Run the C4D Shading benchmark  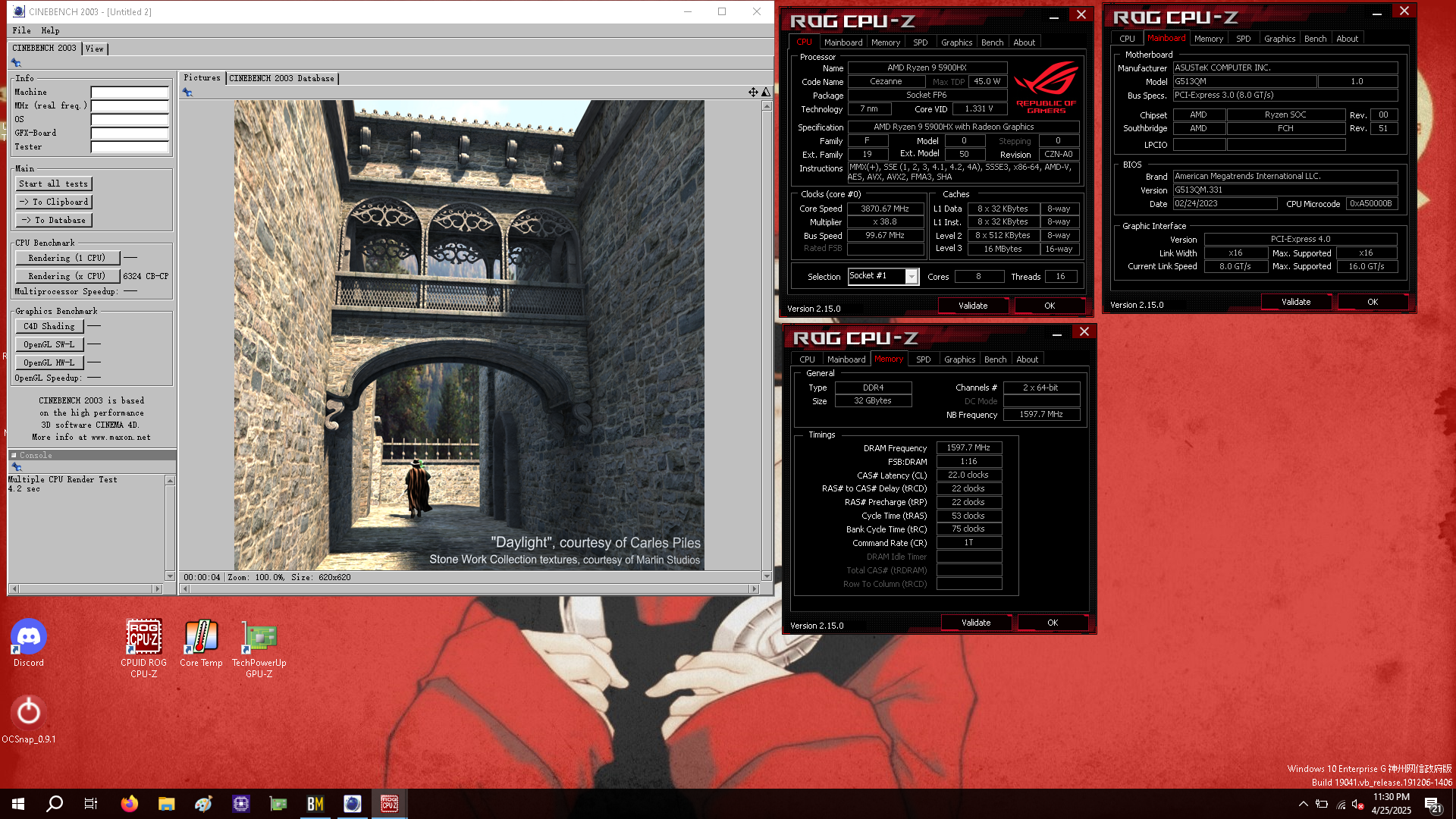(49, 326)
